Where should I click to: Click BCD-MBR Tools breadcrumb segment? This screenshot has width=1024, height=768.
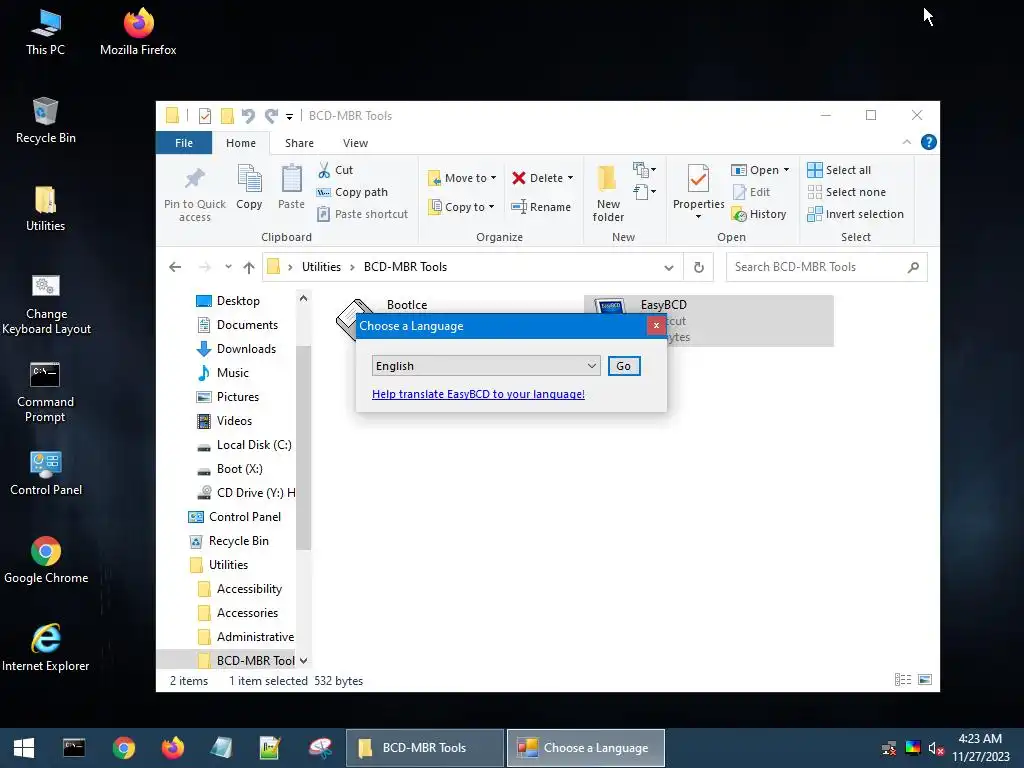[x=405, y=267]
